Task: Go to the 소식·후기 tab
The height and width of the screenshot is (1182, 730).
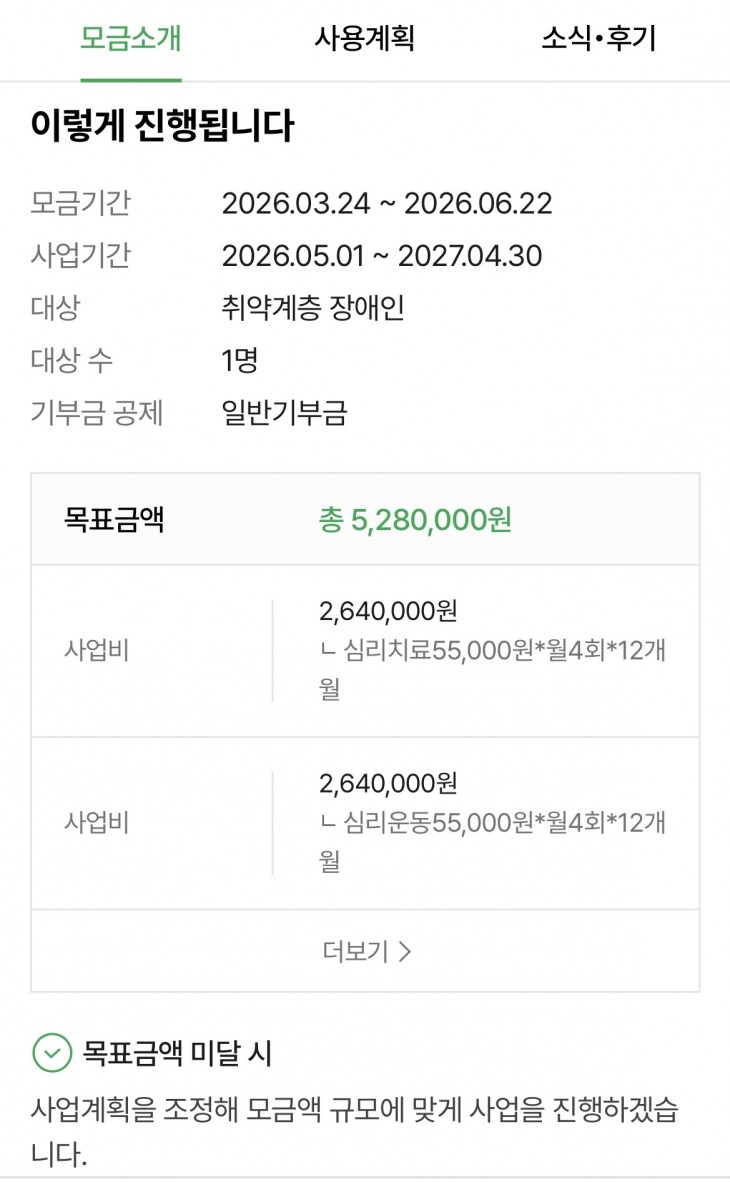Action: click(598, 39)
